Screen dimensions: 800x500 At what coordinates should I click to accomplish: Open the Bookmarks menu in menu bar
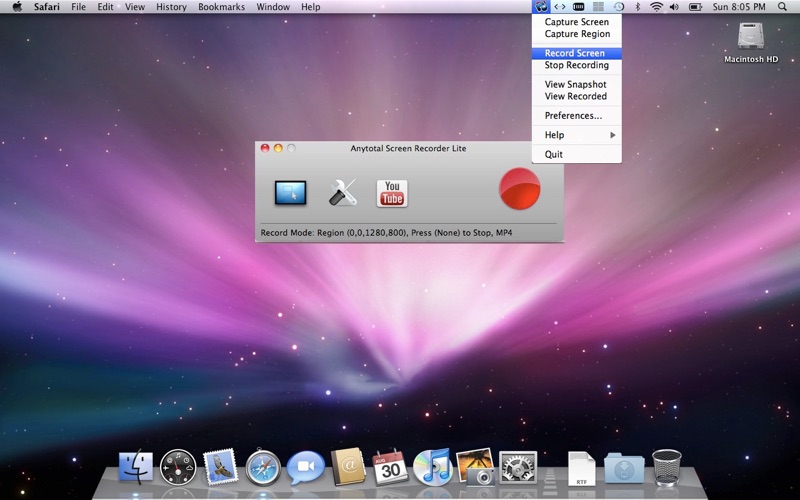click(x=221, y=7)
